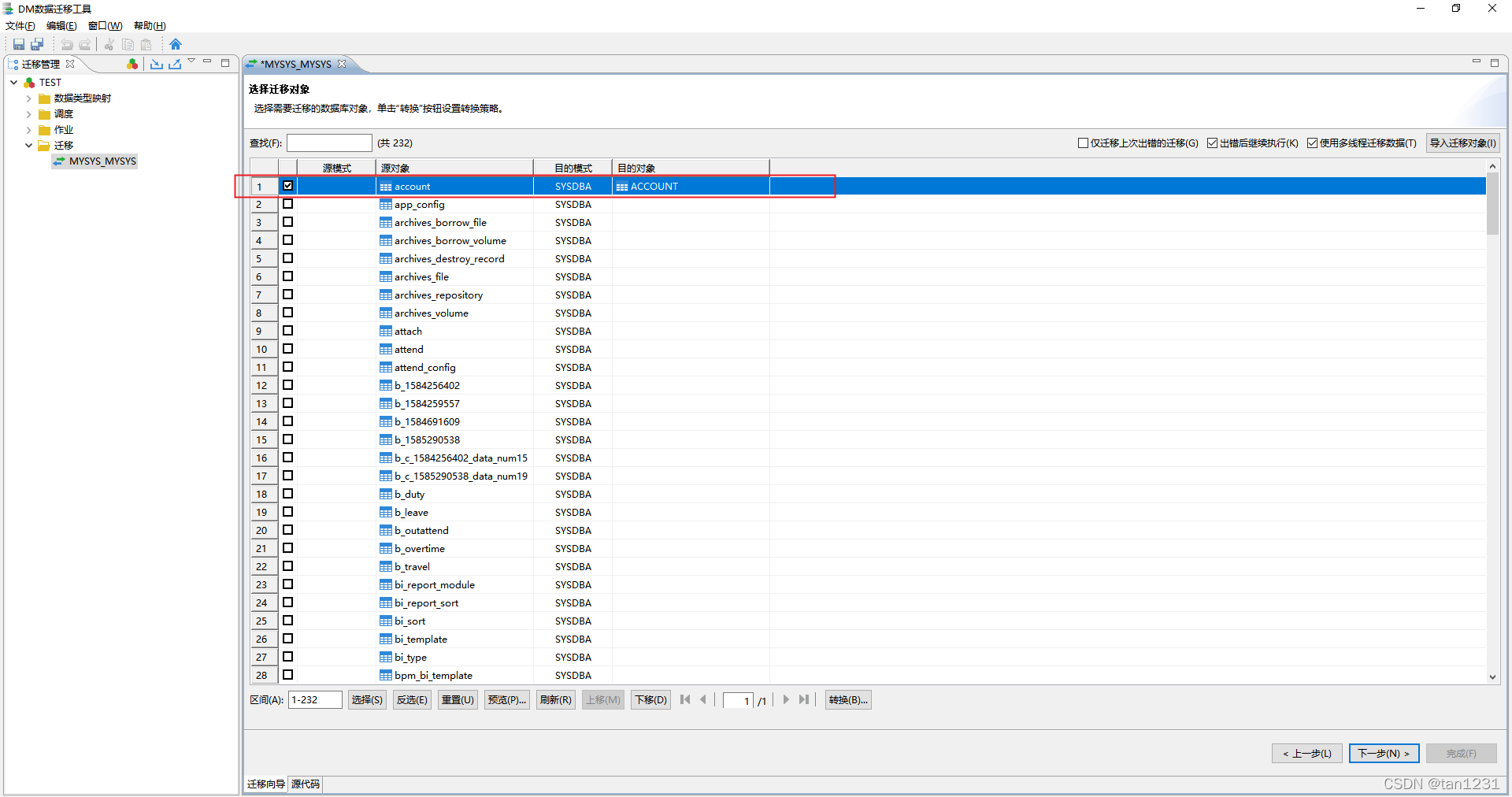Viewport: 1512px width, 797px height.
Task: Click the 下一步(N) > button
Action: (x=1384, y=754)
